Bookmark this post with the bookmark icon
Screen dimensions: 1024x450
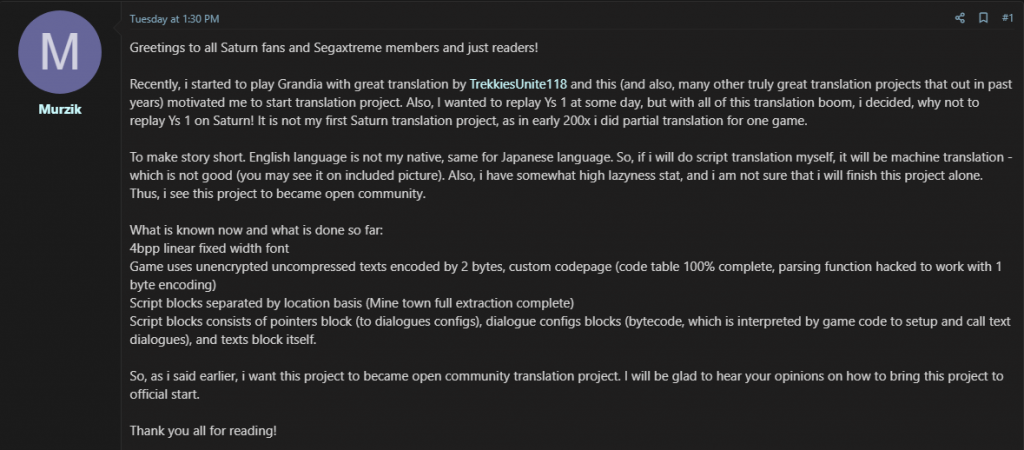[x=983, y=18]
